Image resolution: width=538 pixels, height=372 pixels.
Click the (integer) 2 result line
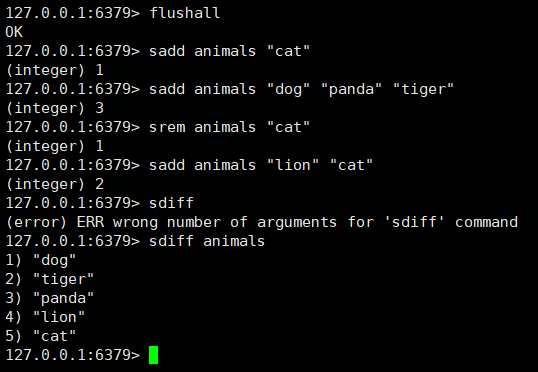[55, 184]
